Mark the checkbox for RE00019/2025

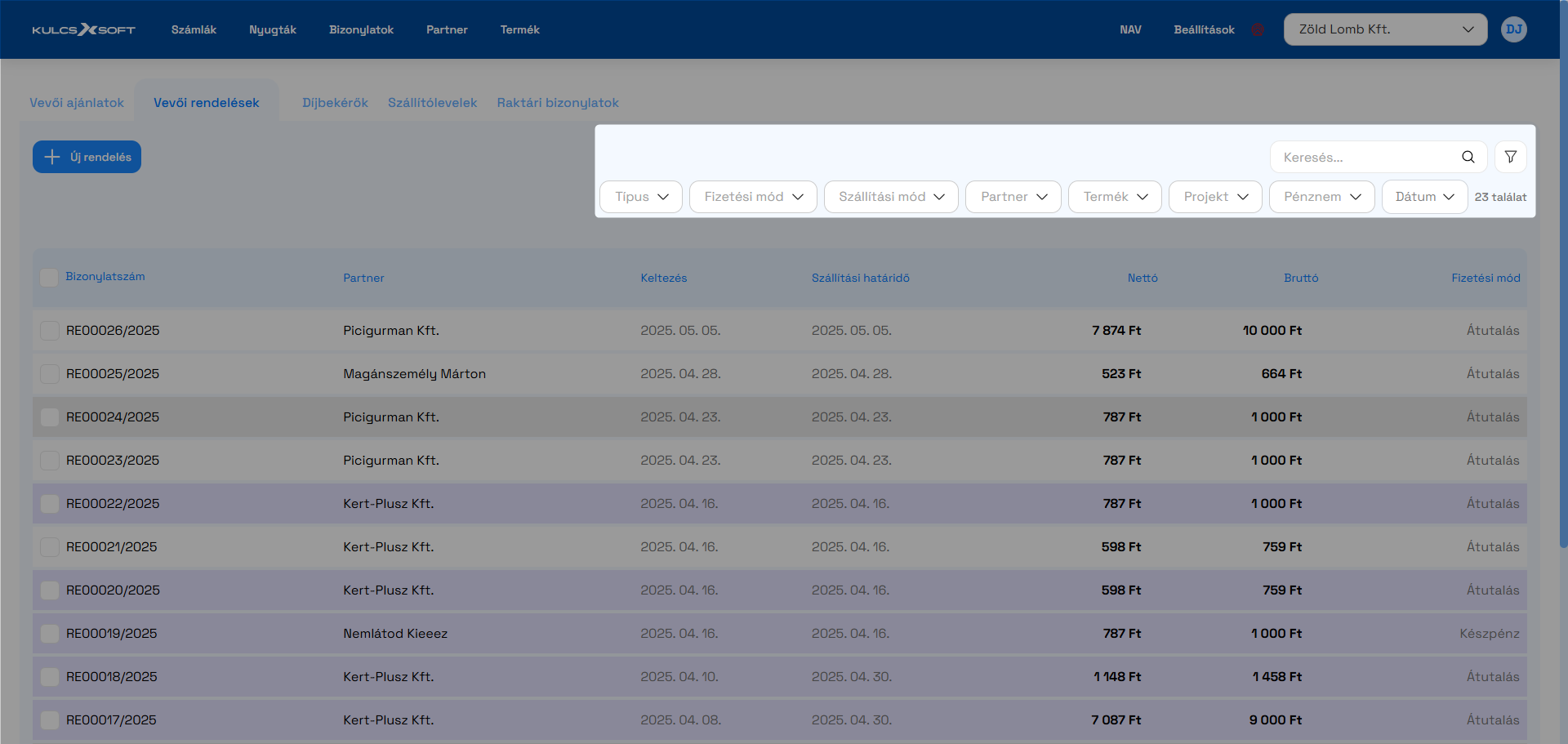(x=49, y=634)
